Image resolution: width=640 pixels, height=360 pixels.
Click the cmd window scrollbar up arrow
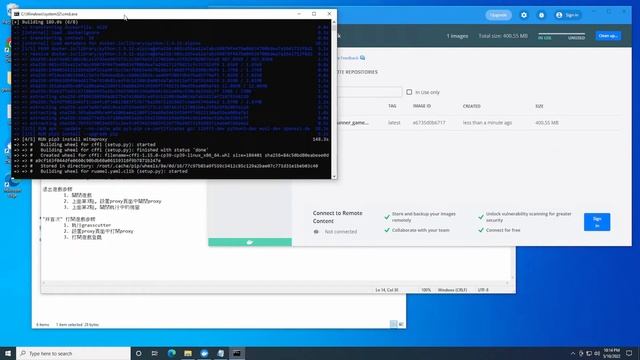[x=334, y=22]
